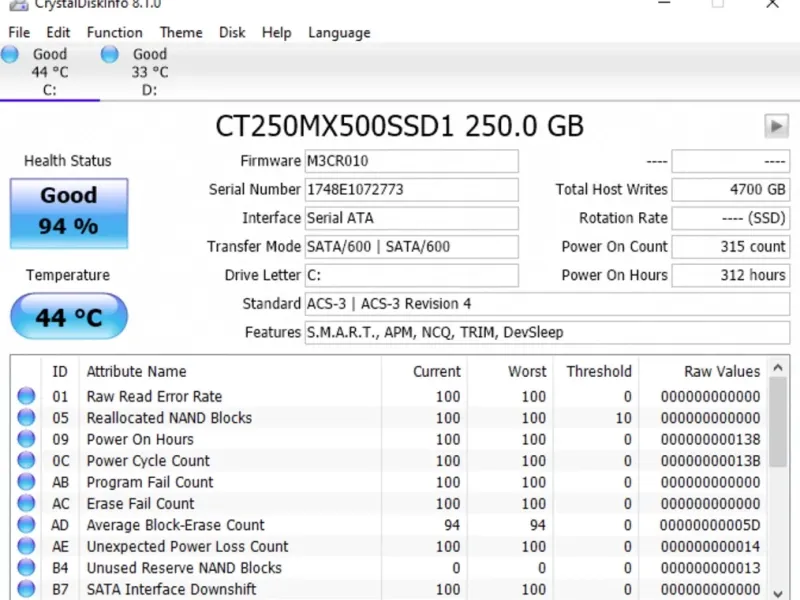Select the Unexpected Power Loss Count row
This screenshot has width=800, height=600.
(389, 546)
